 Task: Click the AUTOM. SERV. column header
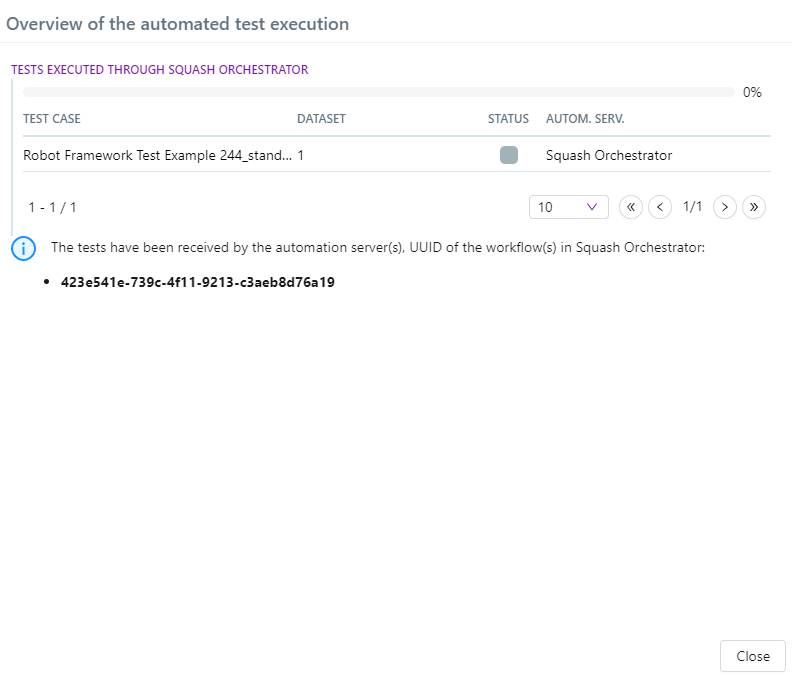tap(585, 119)
